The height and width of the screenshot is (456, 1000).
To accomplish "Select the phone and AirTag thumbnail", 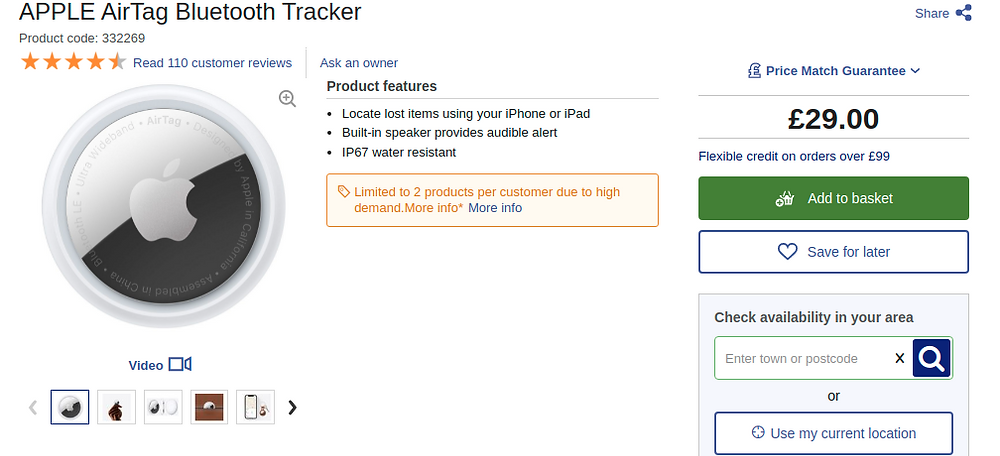I will pyautogui.click(x=256, y=407).
